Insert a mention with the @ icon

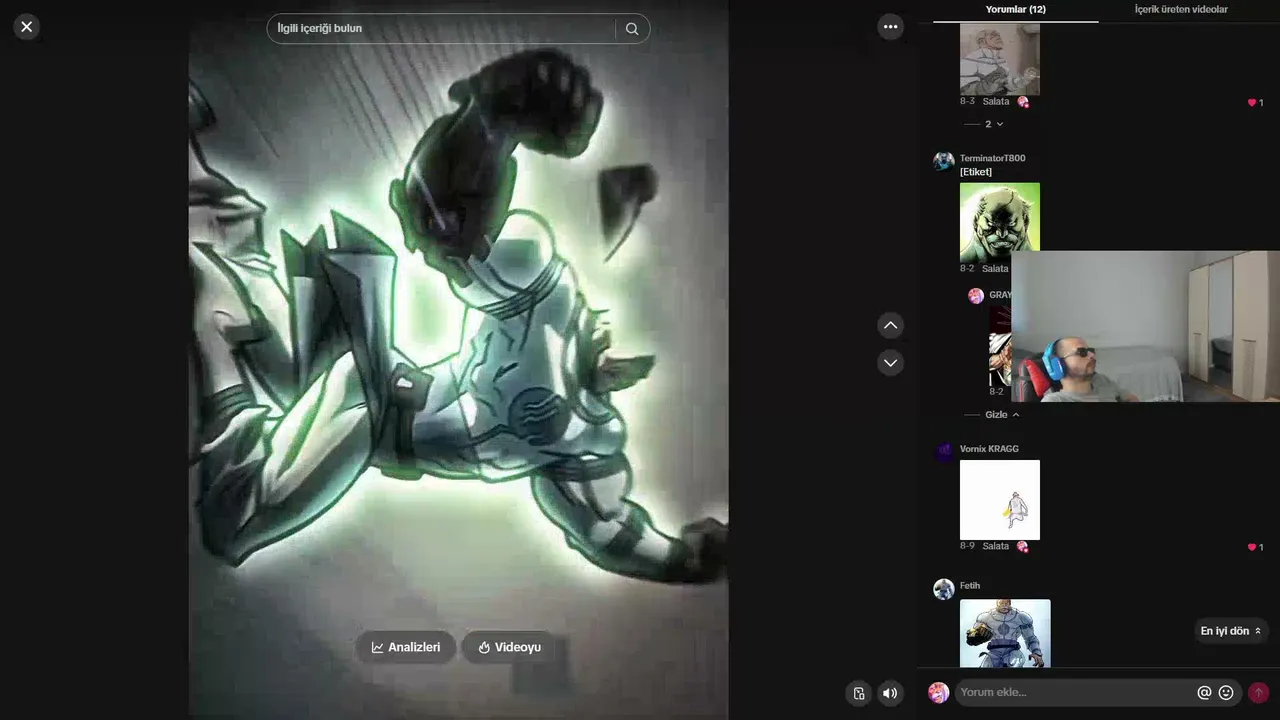(x=1204, y=692)
